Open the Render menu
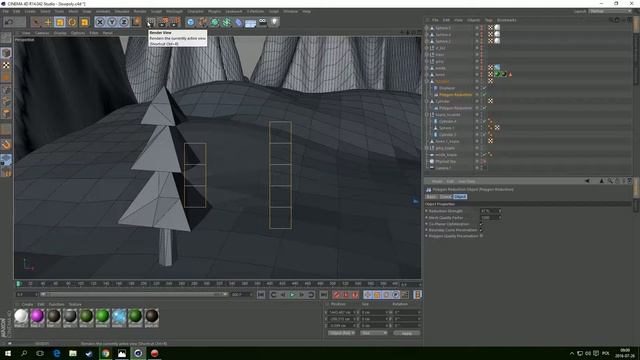This screenshot has width=640, height=360. (140, 11)
